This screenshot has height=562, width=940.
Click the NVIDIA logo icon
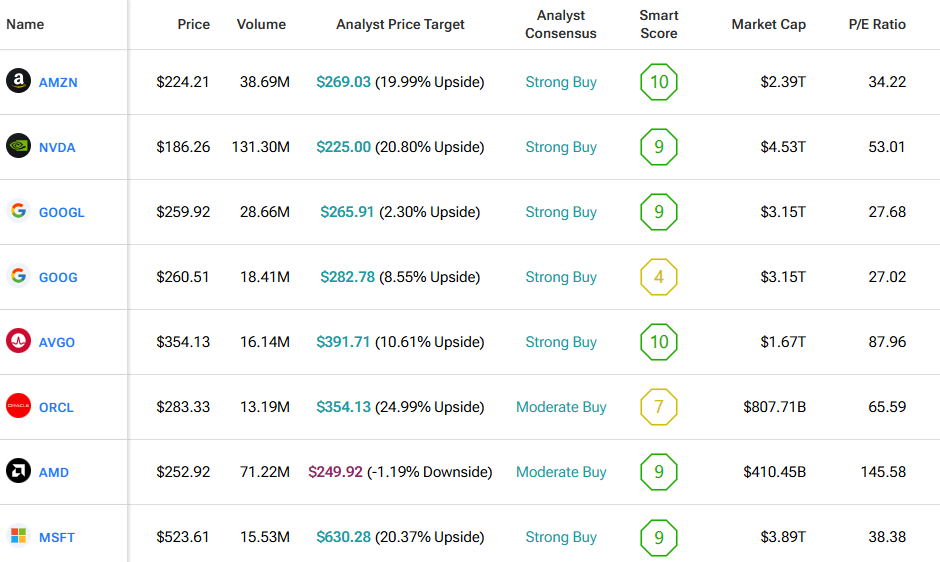click(18, 147)
